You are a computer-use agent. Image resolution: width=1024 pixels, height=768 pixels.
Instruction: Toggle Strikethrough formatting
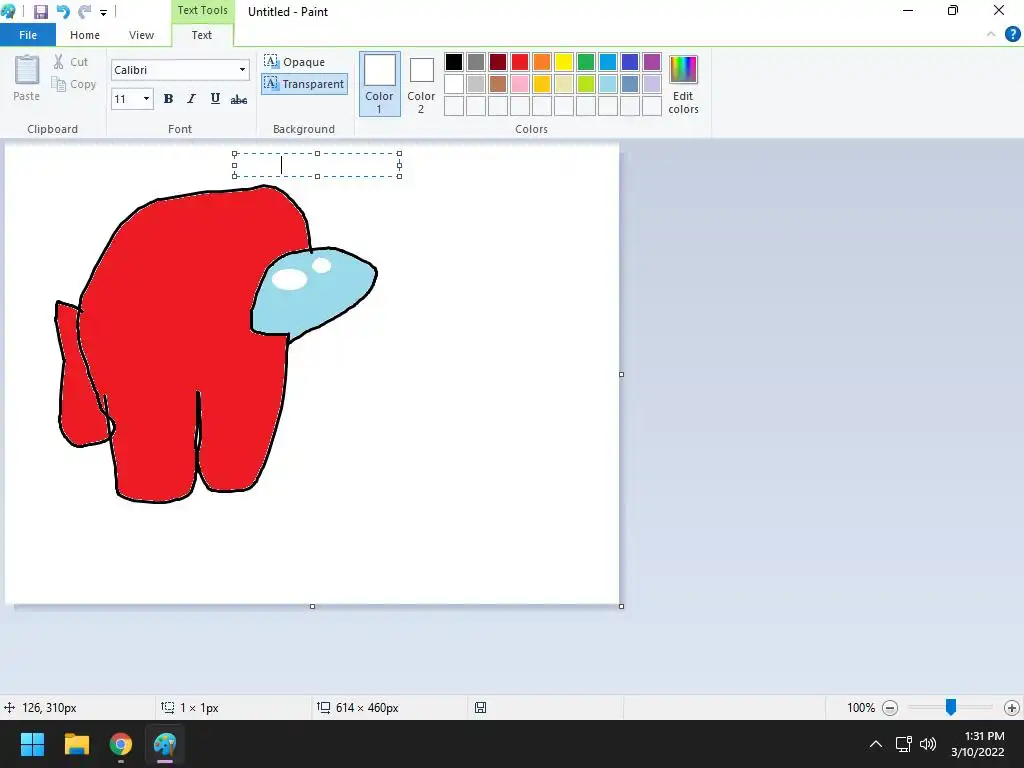(239, 99)
